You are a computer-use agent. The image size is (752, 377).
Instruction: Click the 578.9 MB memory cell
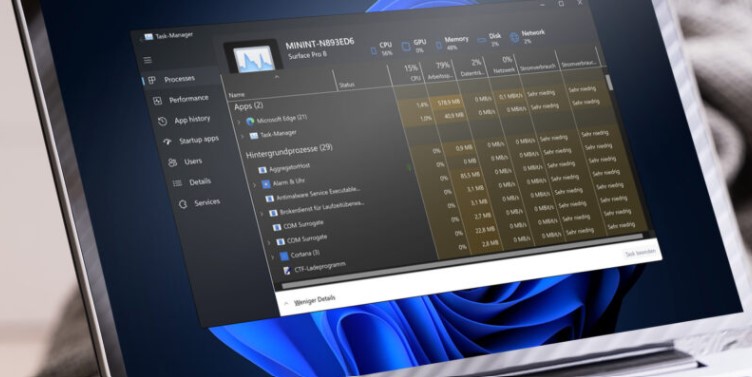pyautogui.click(x=448, y=102)
